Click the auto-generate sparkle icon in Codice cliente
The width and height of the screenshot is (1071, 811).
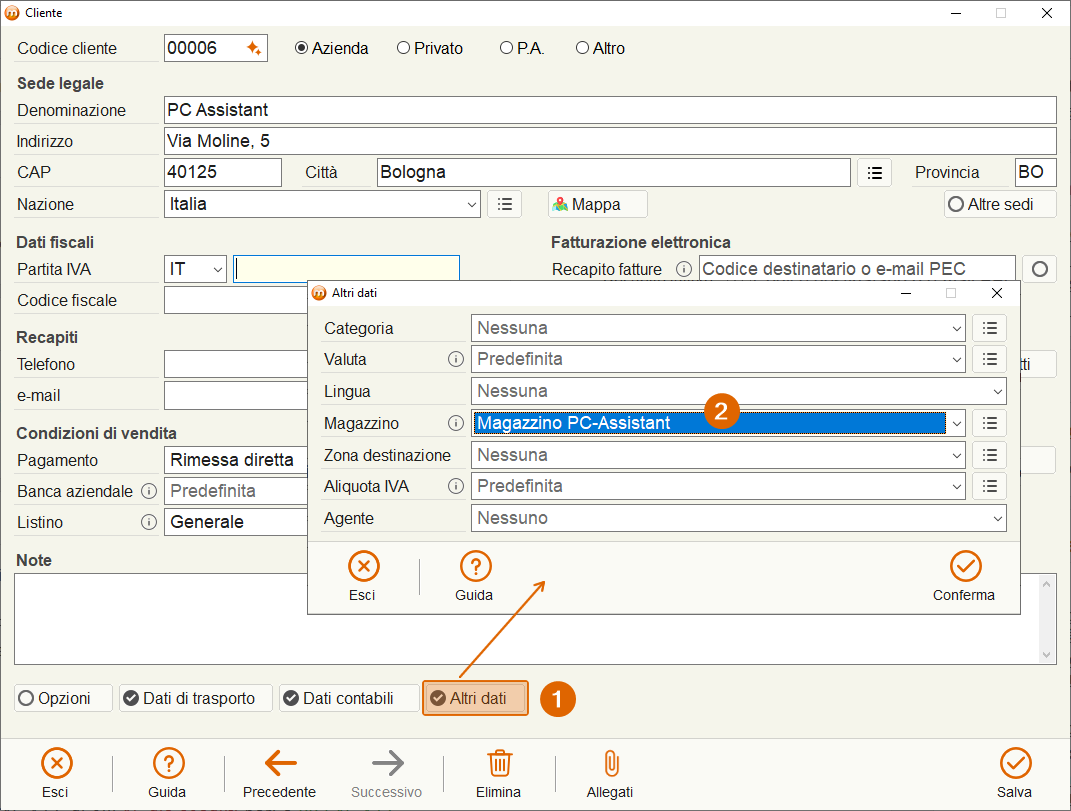click(253, 48)
